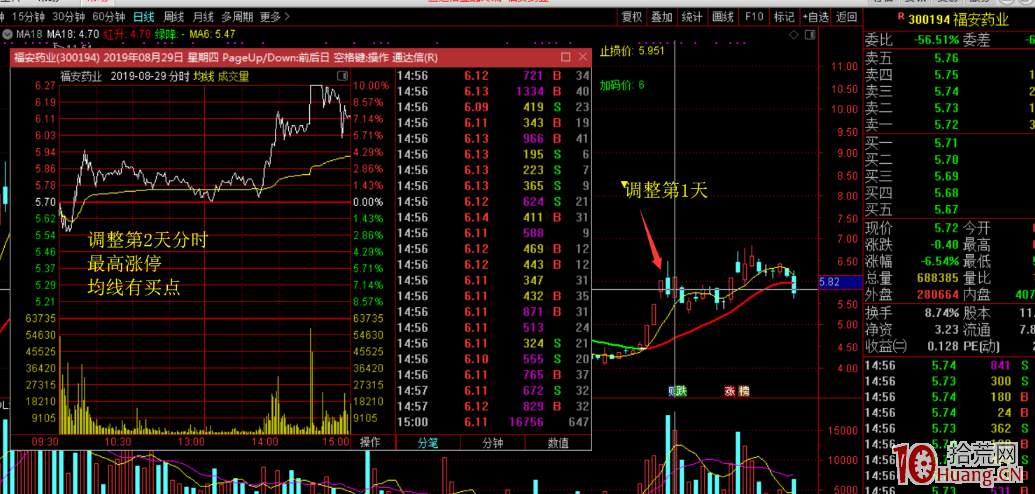The image size is (1035, 494).
Task: Click the 成交量 legend in the intraday chart
Action: pos(234,77)
